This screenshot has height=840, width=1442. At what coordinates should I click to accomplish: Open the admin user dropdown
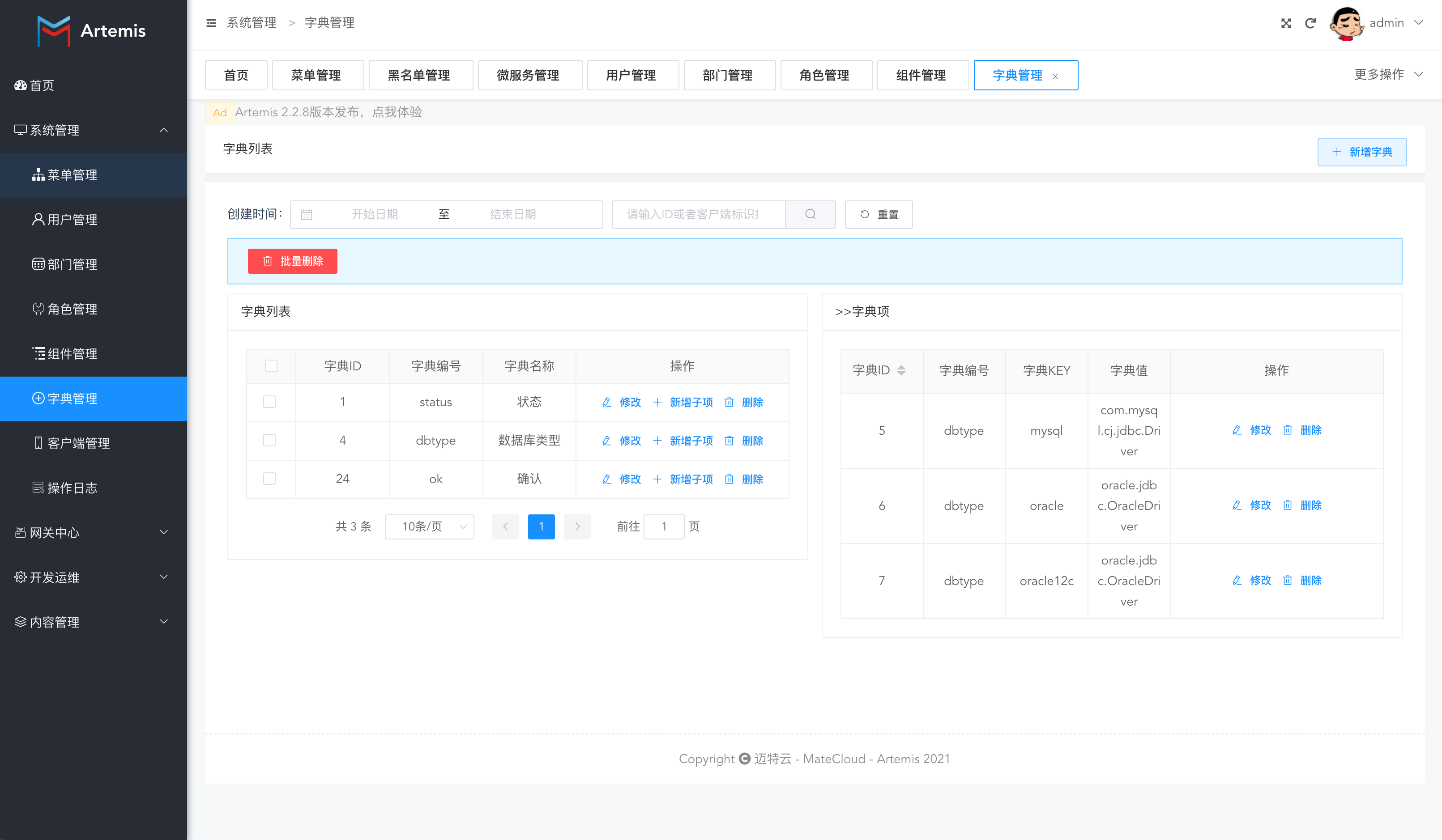[1396, 23]
